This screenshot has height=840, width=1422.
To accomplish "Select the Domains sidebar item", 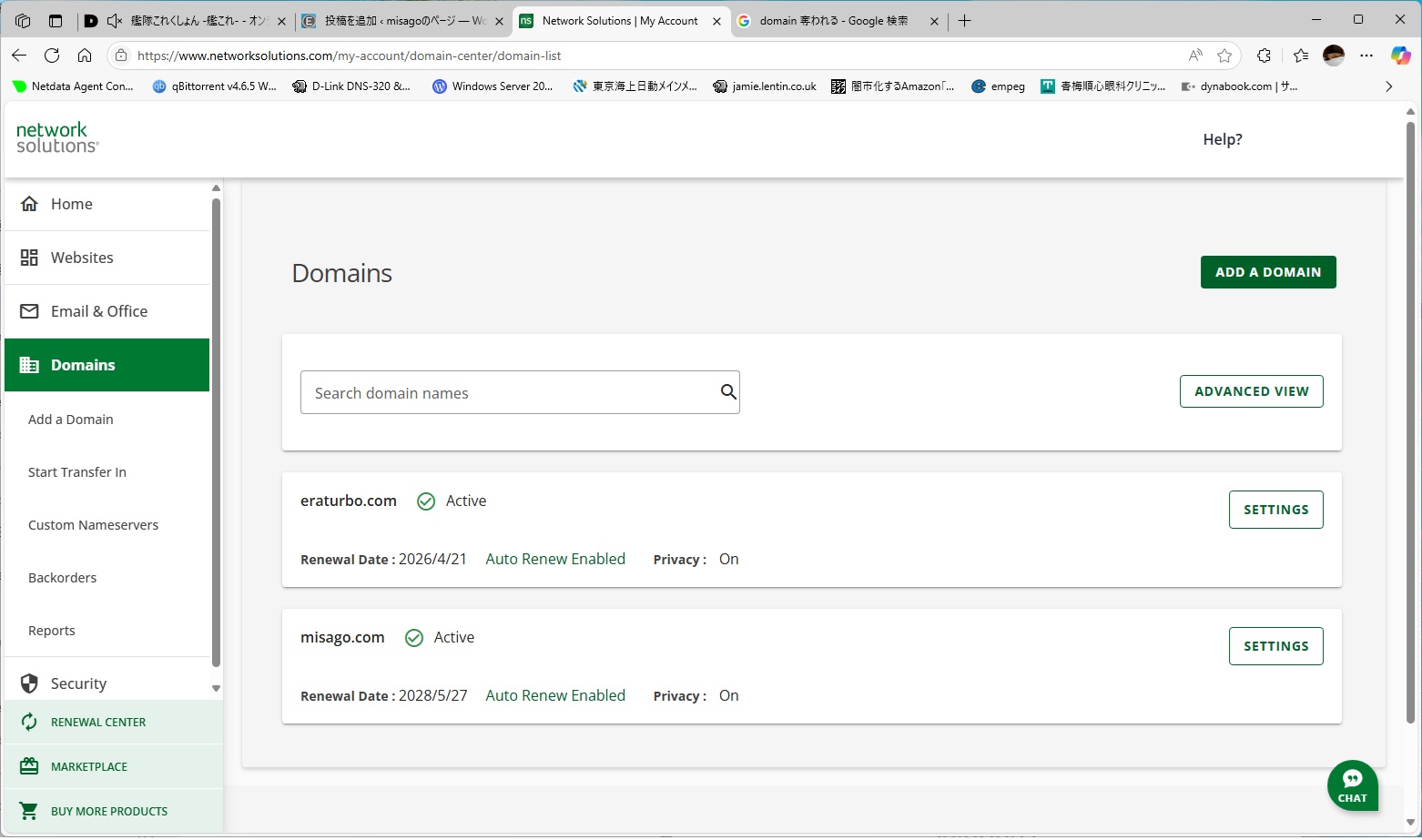I will 107,365.
